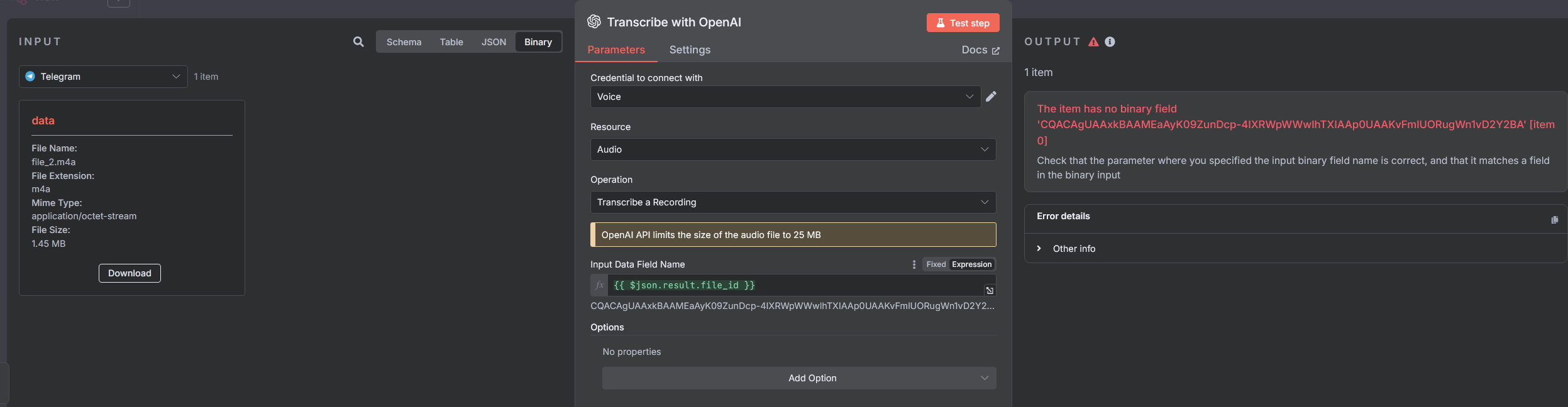Expand the Other info section
Image resolution: width=1568 pixels, height=407 pixels.
1067,249
